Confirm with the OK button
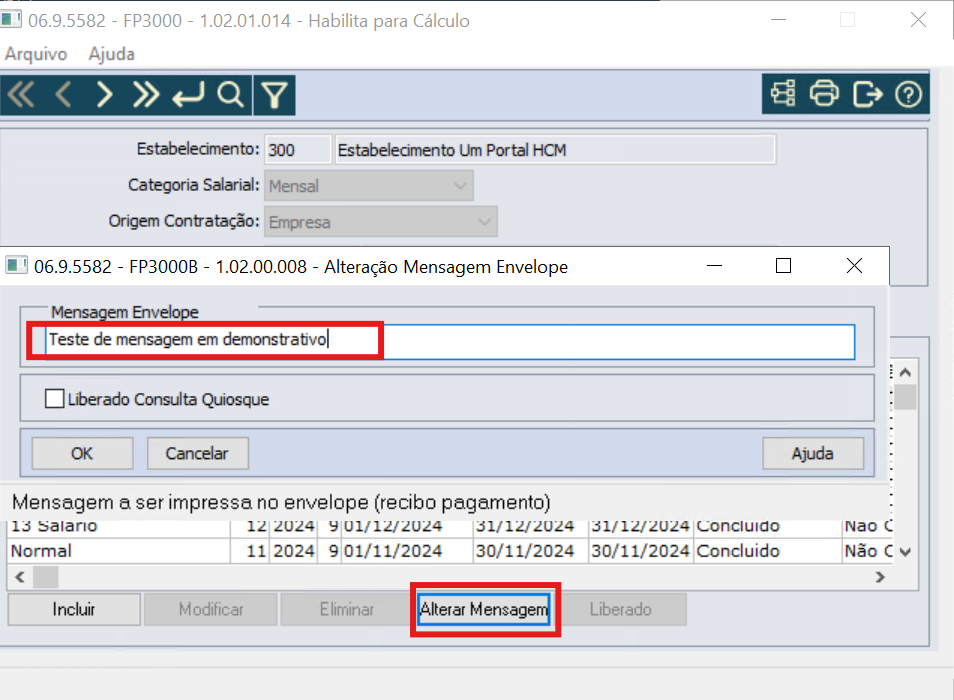Viewport: 954px width, 700px height. tap(82, 453)
